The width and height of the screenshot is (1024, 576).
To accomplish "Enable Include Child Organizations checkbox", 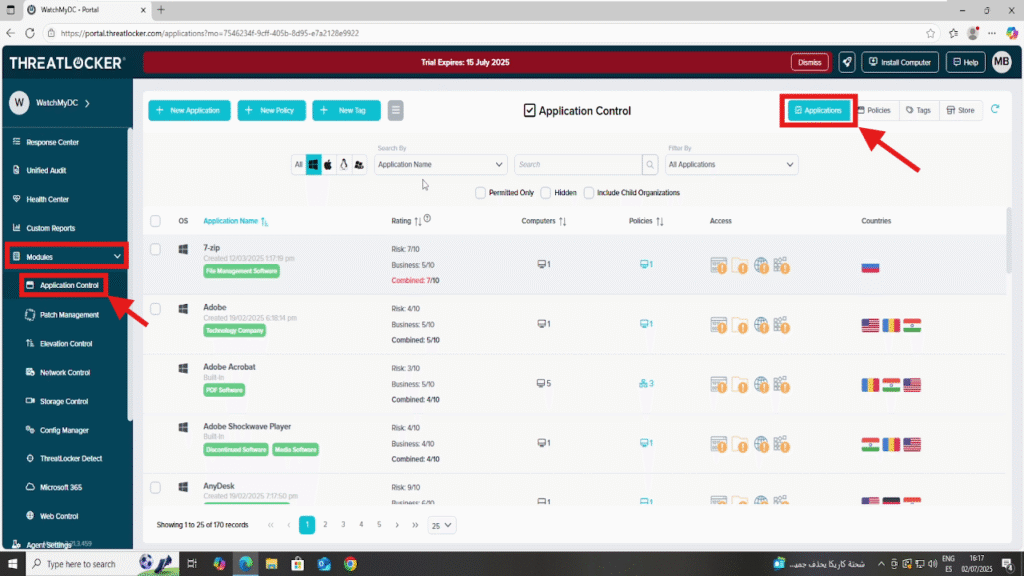I will [589, 193].
